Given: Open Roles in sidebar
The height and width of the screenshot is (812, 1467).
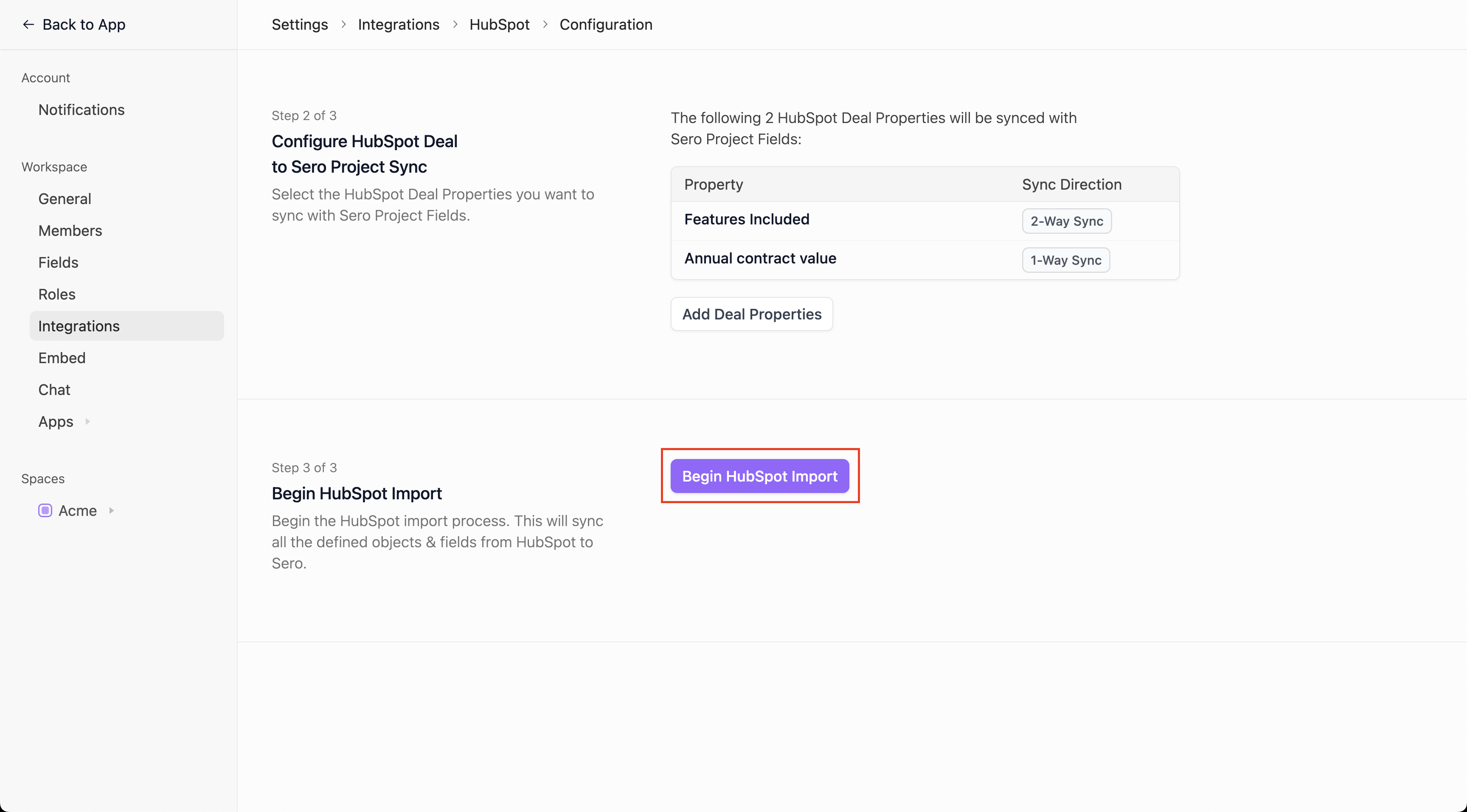Looking at the screenshot, I should (x=56, y=294).
